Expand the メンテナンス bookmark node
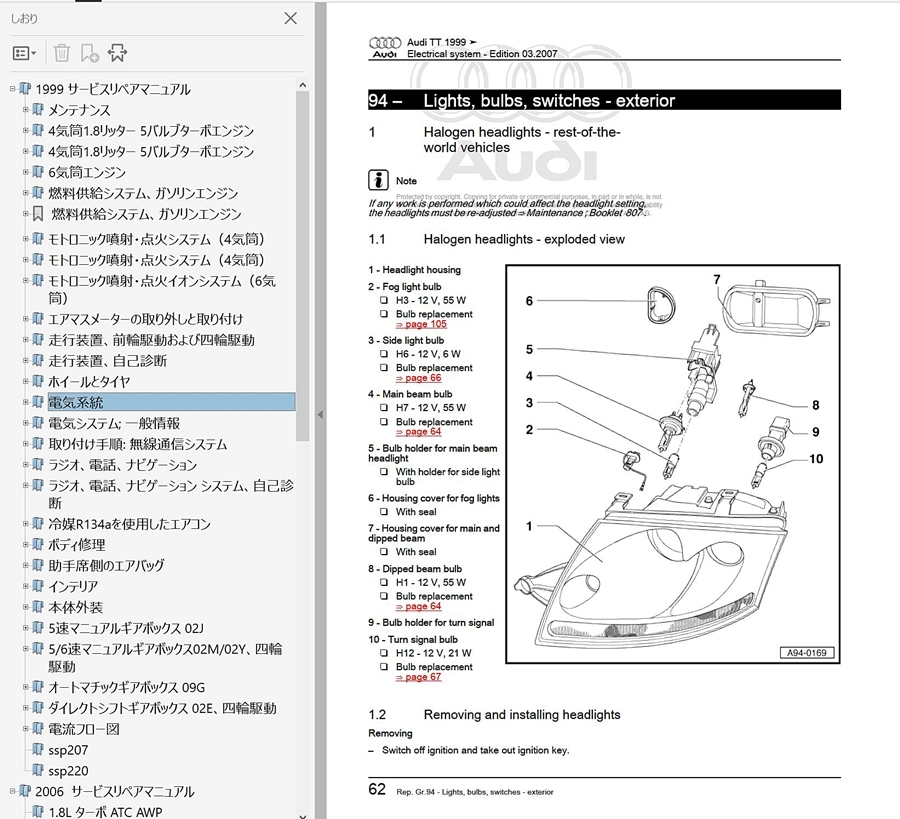900x819 pixels. coord(25,109)
